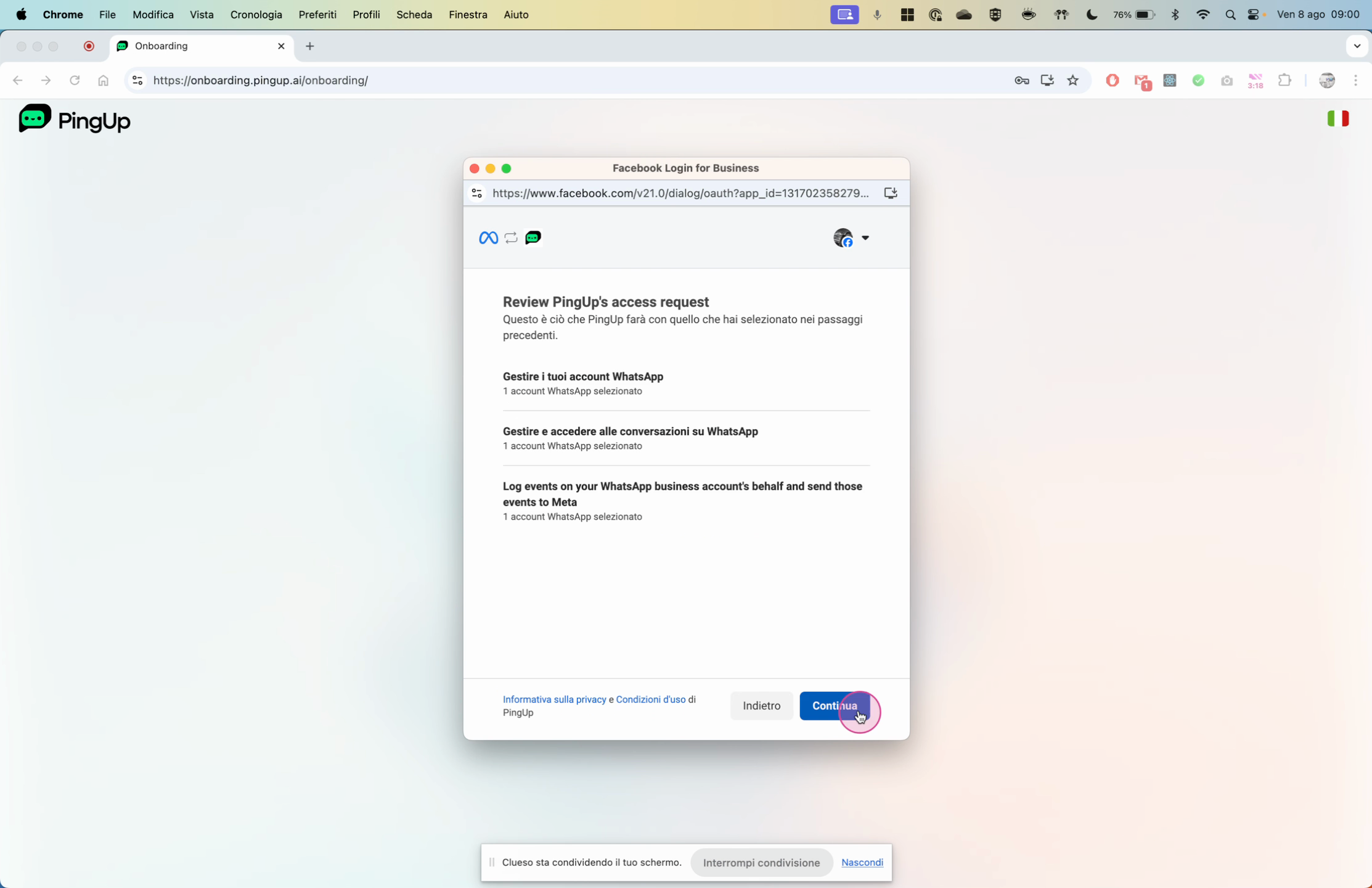The image size is (1372, 888).
Task: Open the Profili menu
Action: point(366,15)
